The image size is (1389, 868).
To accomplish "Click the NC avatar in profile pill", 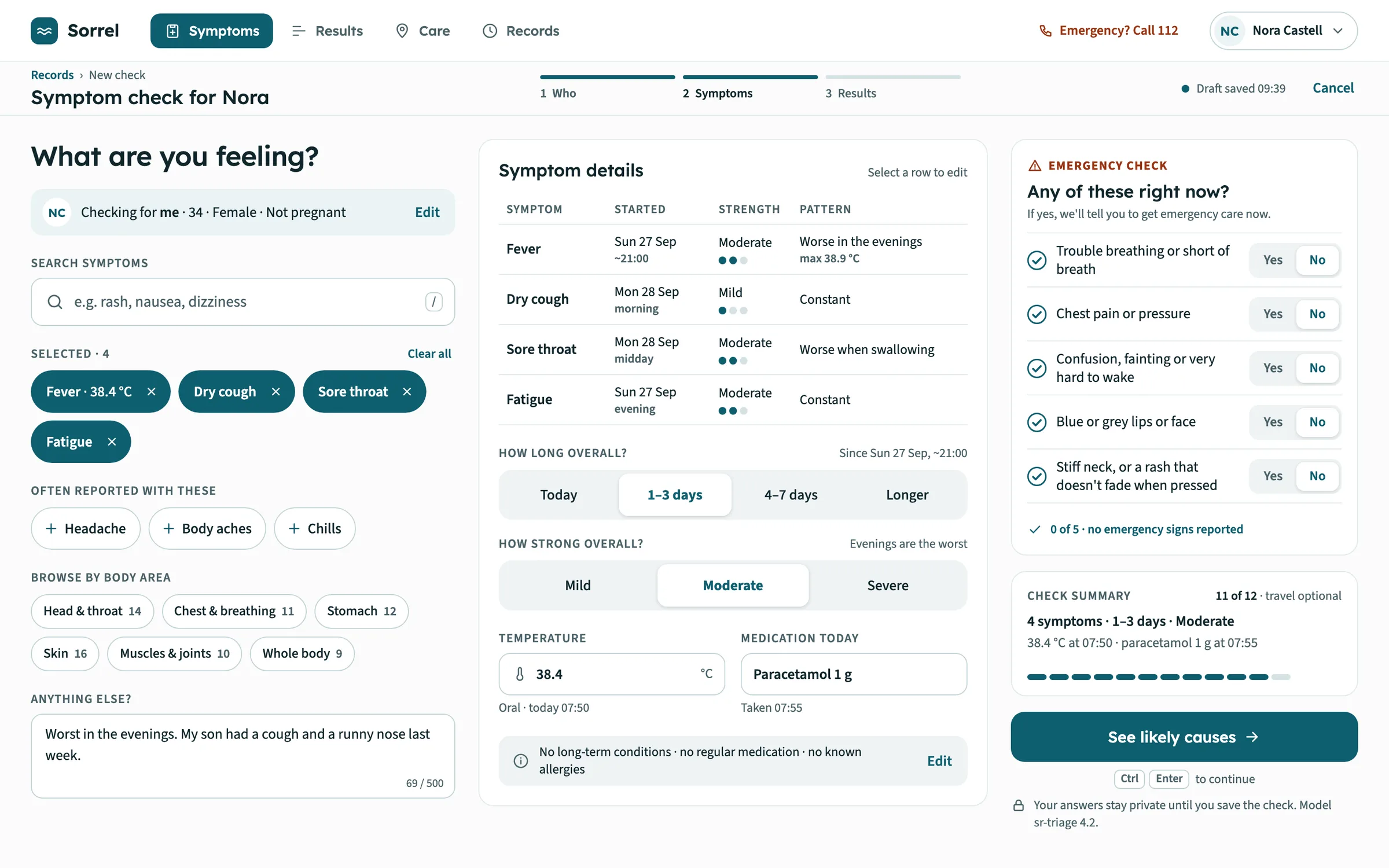I will pyautogui.click(x=1229, y=31).
